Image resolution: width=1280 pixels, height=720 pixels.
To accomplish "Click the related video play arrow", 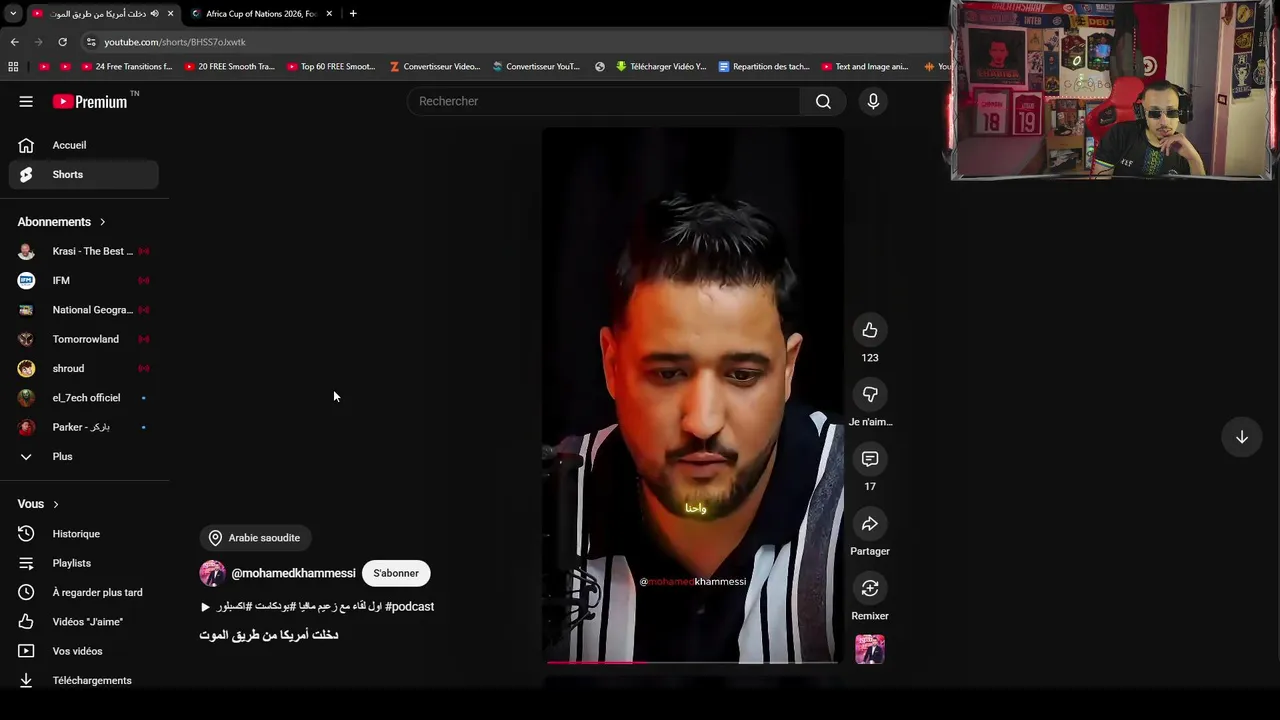I will click(205, 607).
